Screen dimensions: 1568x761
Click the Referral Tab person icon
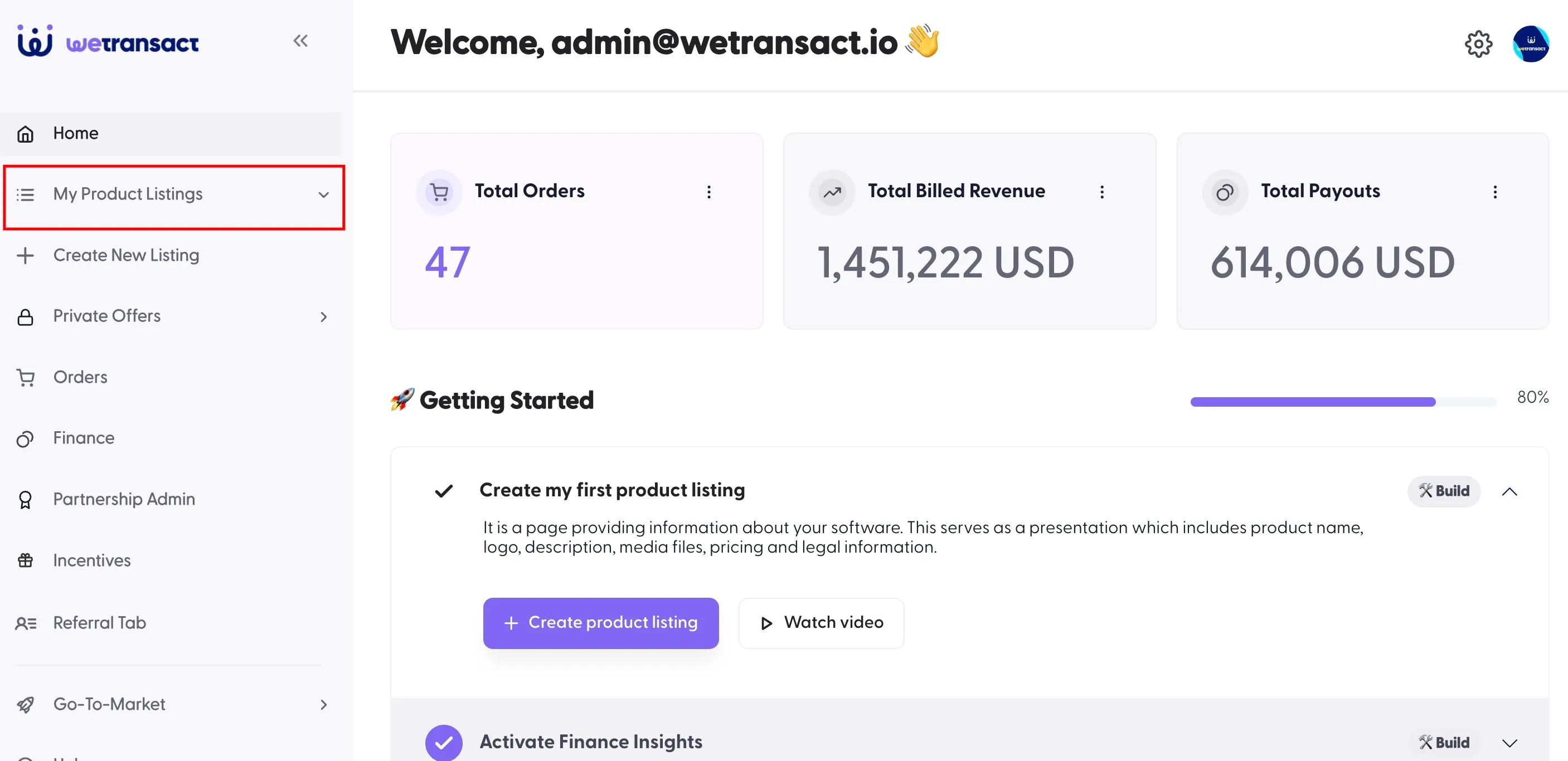click(x=26, y=623)
